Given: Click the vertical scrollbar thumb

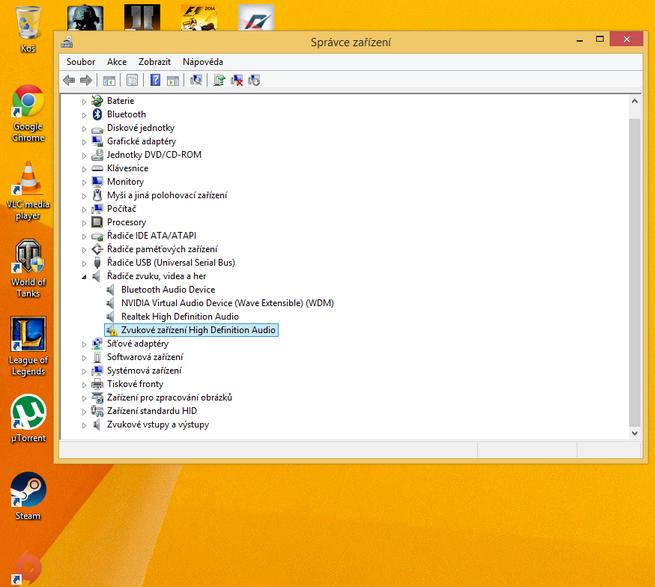Looking at the screenshot, I should pos(635,272).
